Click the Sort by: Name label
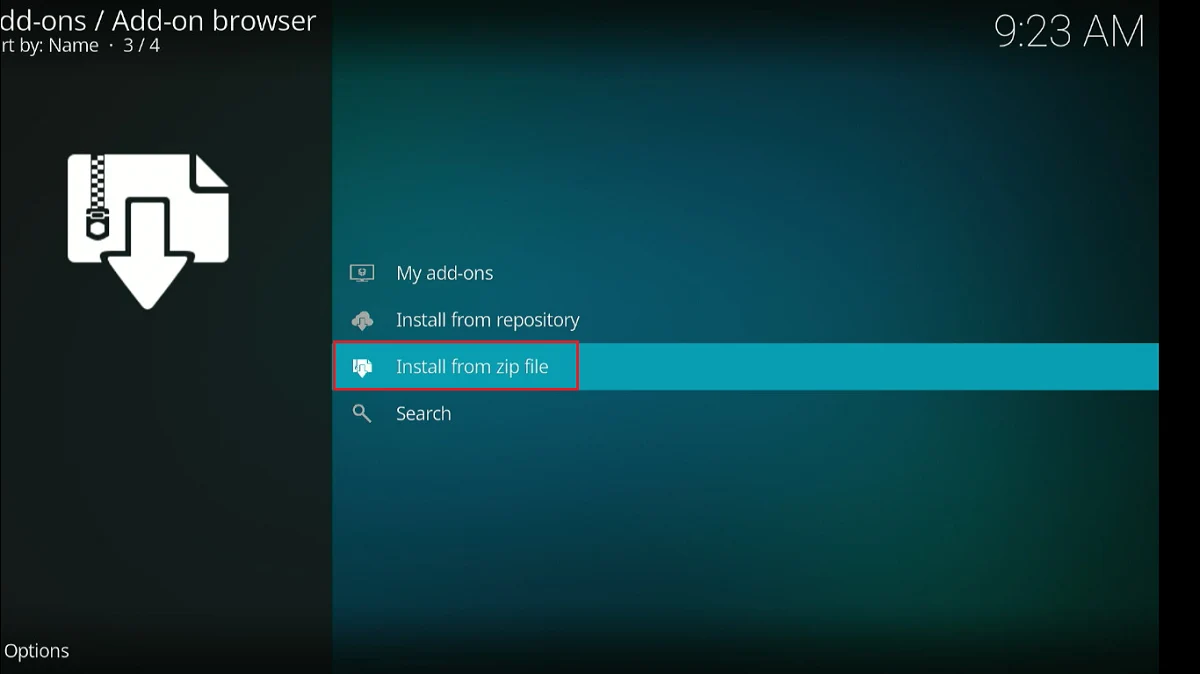This screenshot has width=1200, height=674. click(48, 45)
